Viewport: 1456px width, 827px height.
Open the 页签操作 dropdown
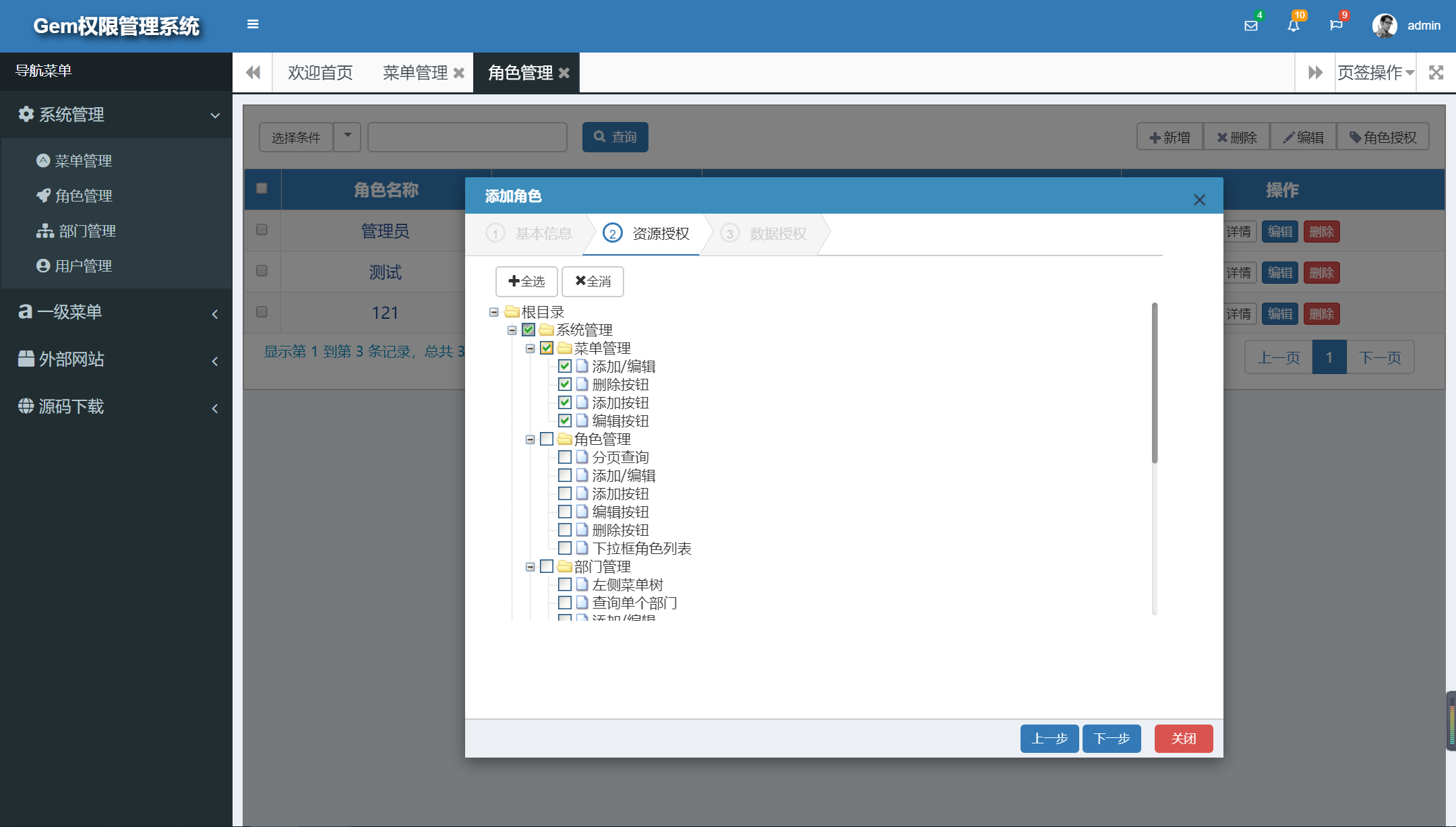pos(1375,72)
